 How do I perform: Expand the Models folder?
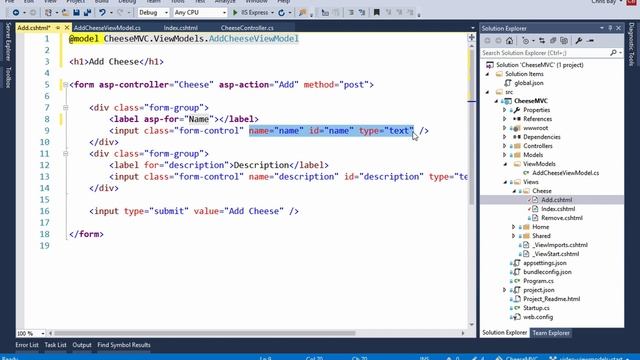coord(504,155)
